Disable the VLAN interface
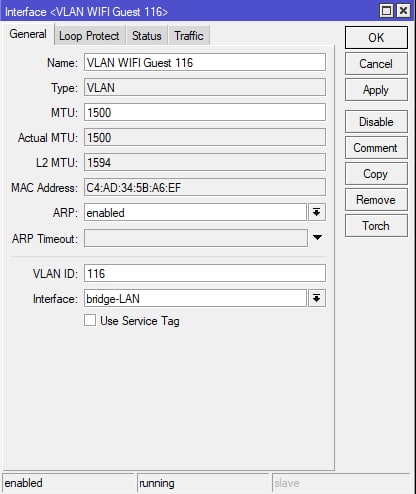Viewport: 416px width, 494px height. pyautogui.click(x=376, y=122)
